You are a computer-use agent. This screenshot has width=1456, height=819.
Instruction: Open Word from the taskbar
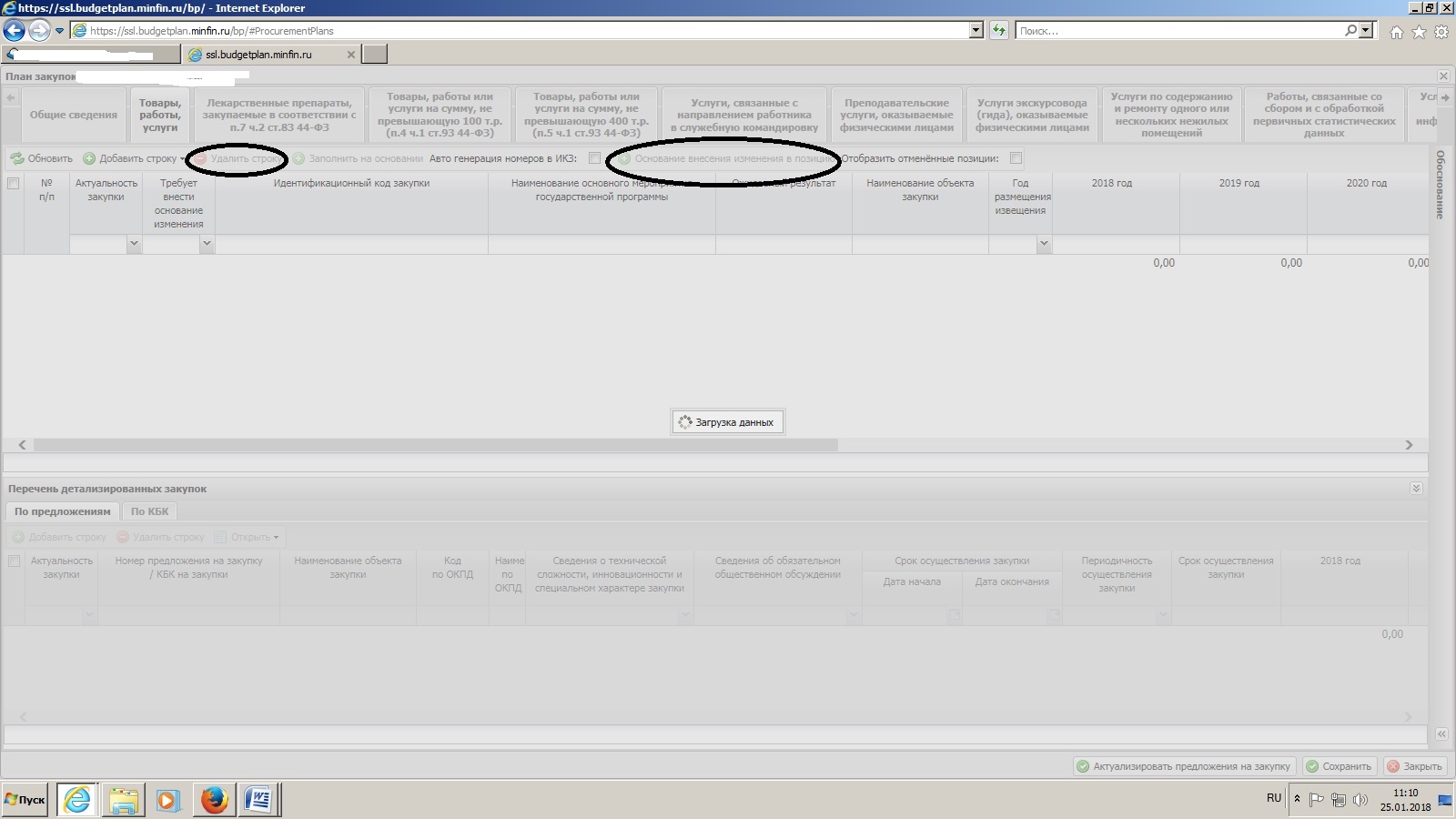click(258, 800)
